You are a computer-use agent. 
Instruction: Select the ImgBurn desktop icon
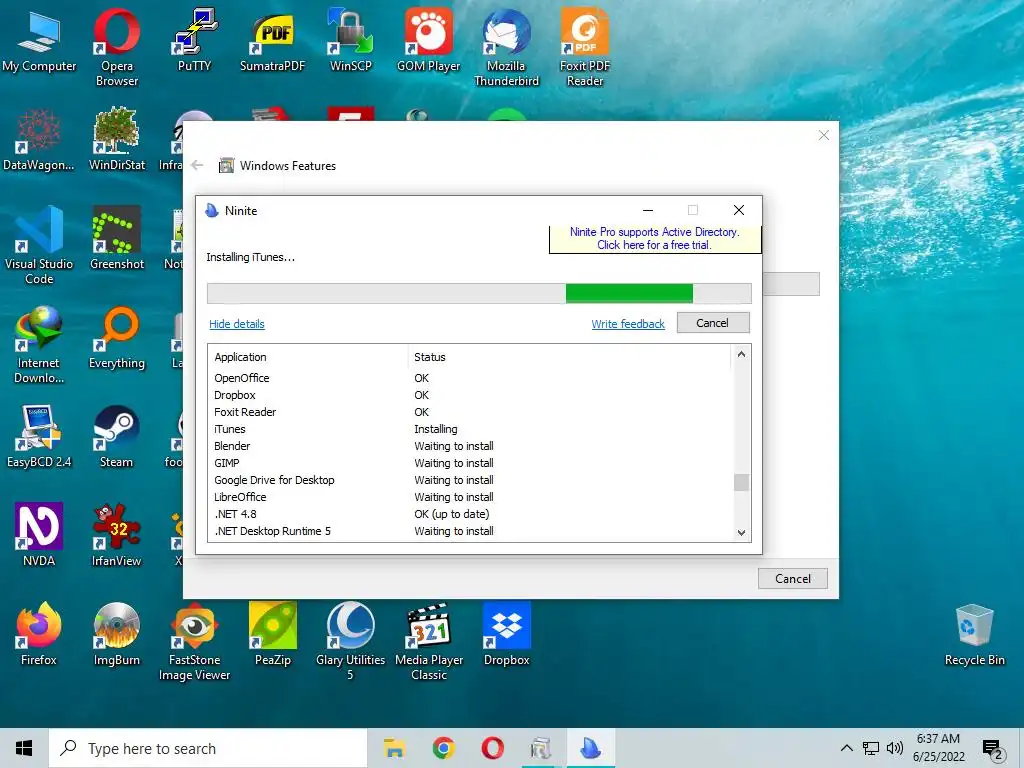point(117,635)
